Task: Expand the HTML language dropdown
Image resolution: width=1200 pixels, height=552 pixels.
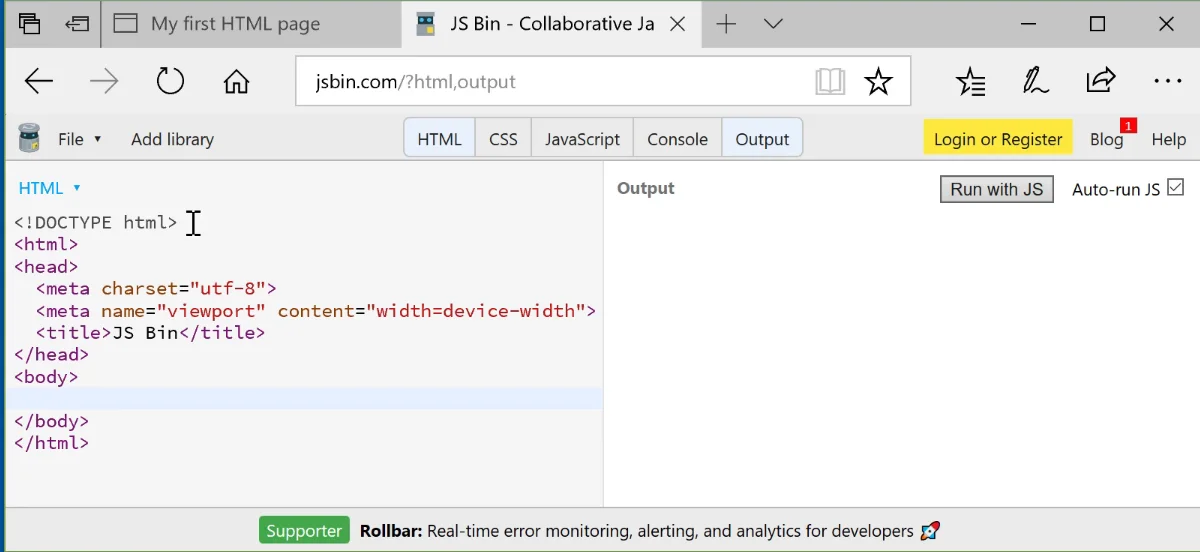Action: pos(49,188)
